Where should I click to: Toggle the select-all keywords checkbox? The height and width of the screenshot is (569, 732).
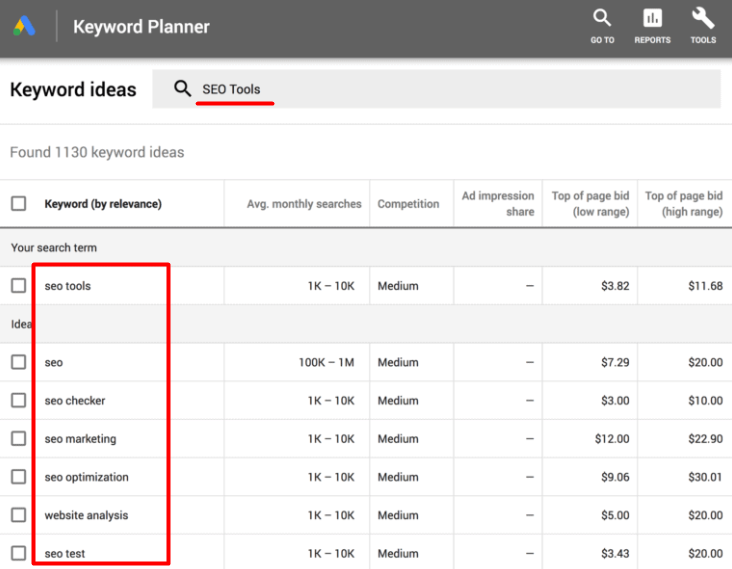coord(18,204)
